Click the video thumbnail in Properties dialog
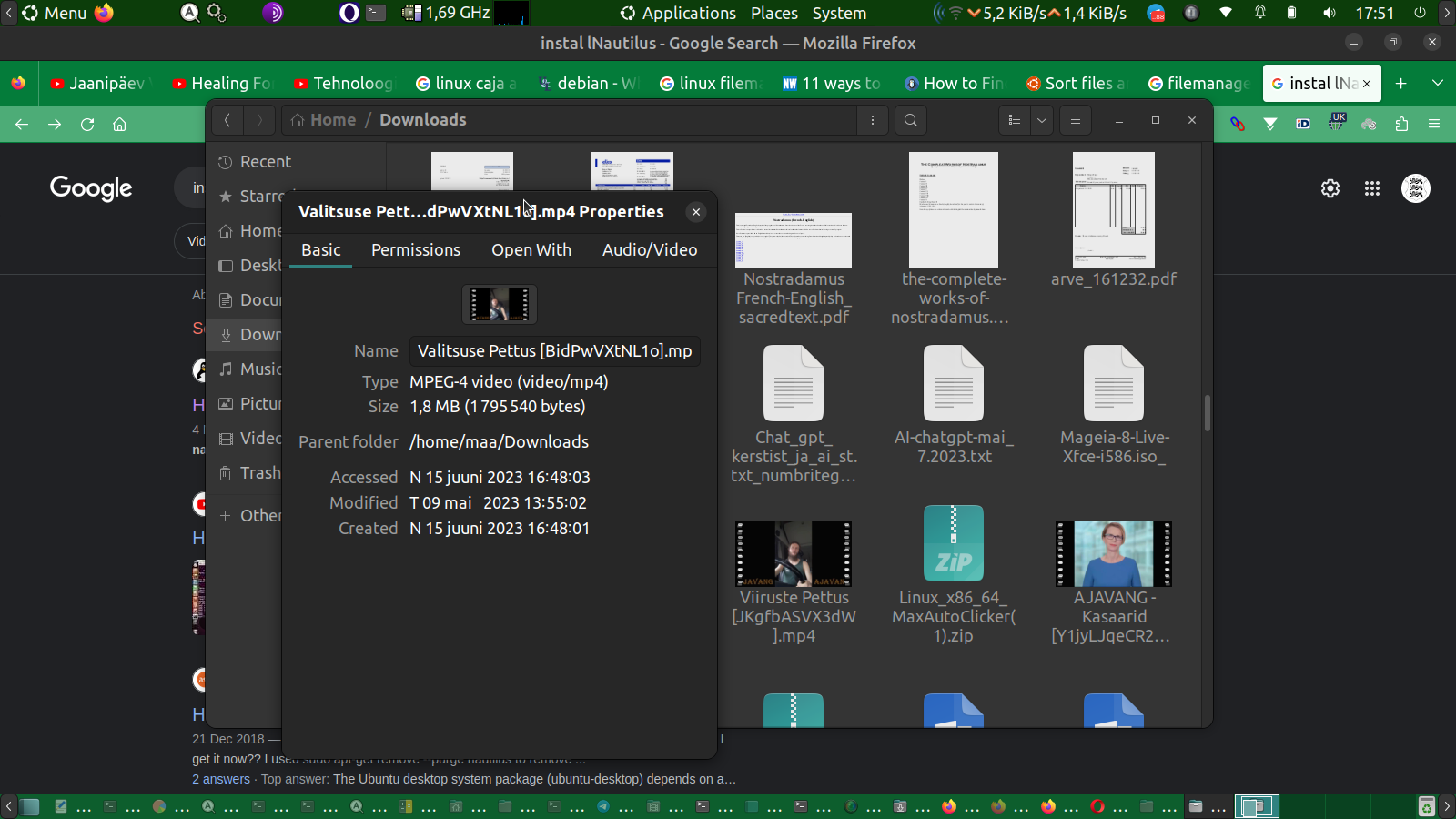Viewport: 1456px width, 819px height. pos(500,304)
